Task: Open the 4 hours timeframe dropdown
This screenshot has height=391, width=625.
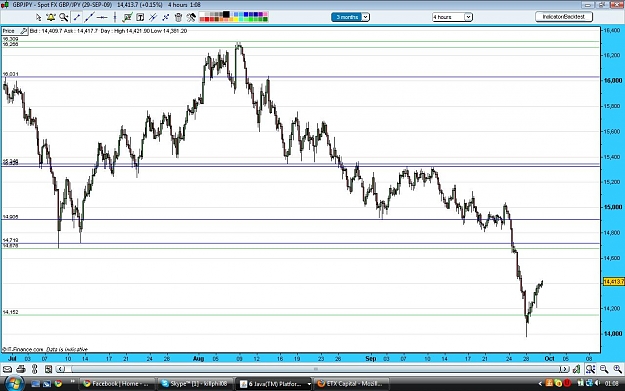Action: click(452, 17)
